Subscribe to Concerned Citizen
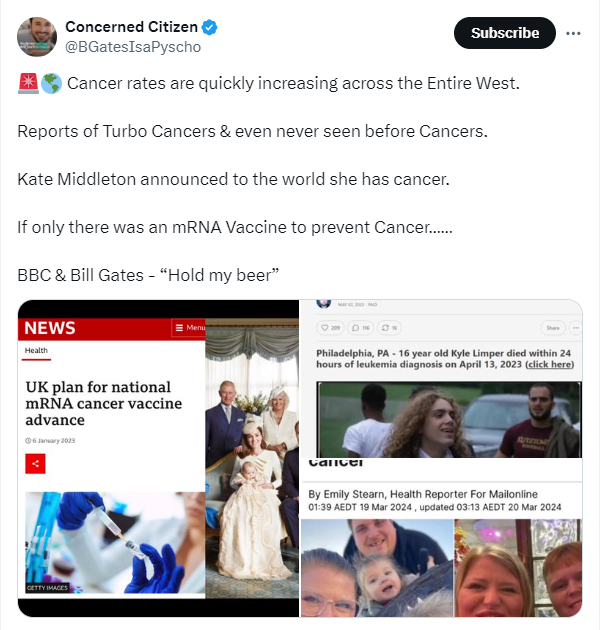 coord(505,33)
